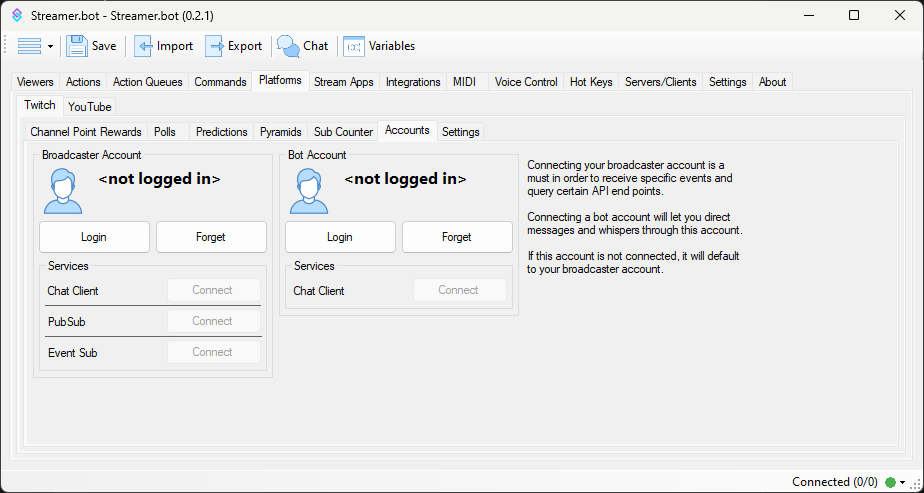Open the Channel Point Rewards tab

tap(86, 132)
